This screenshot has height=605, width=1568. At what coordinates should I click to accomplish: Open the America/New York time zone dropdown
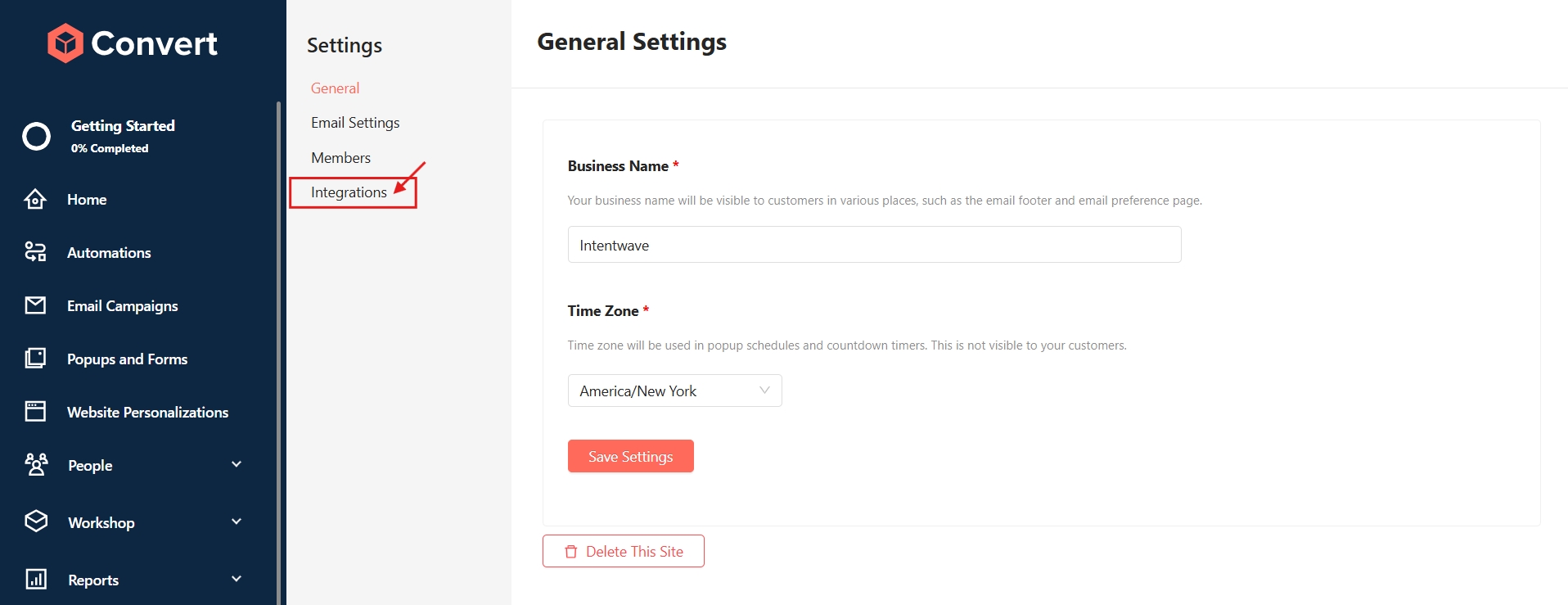point(674,391)
